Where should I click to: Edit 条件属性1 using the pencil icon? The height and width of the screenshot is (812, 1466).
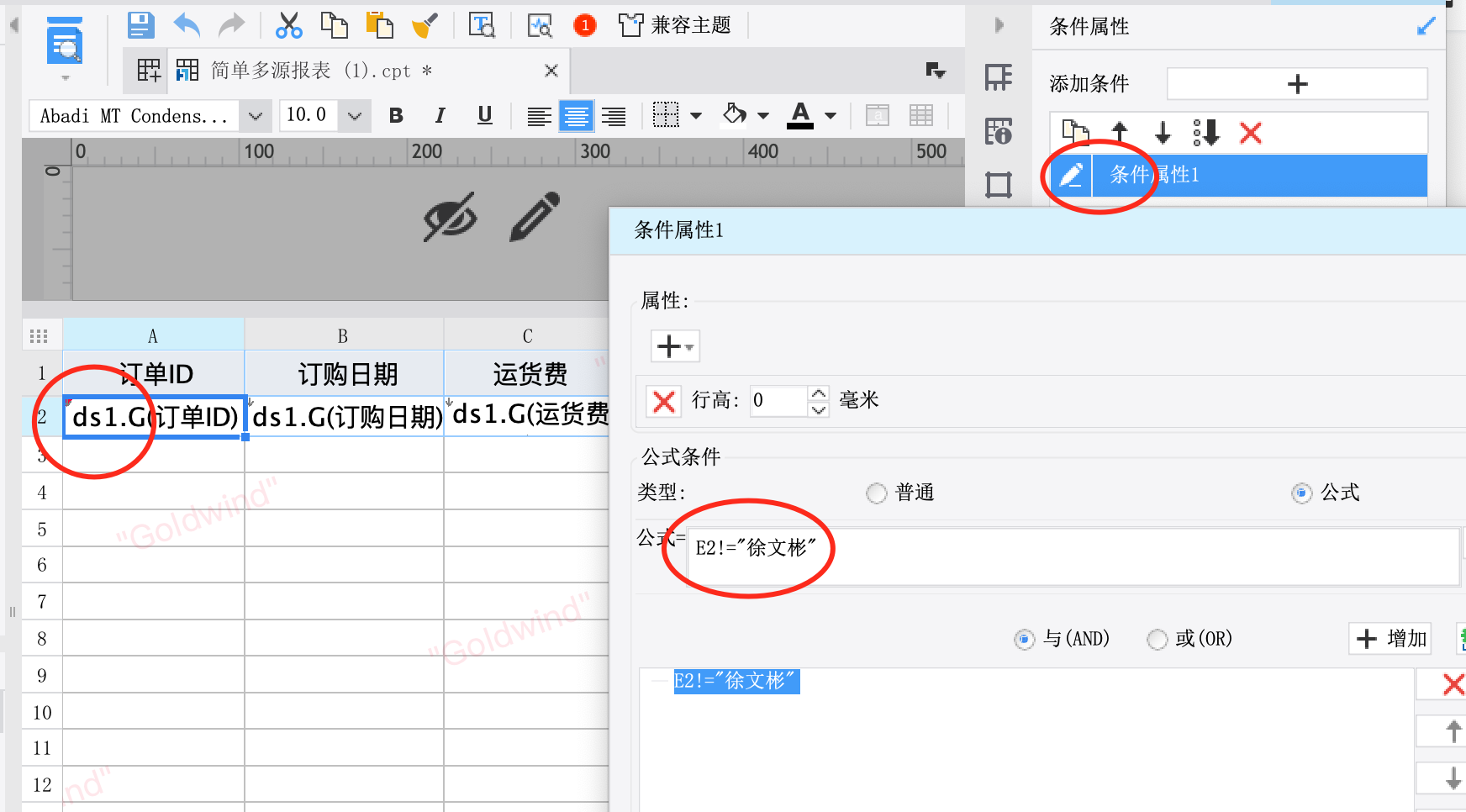click(1071, 175)
